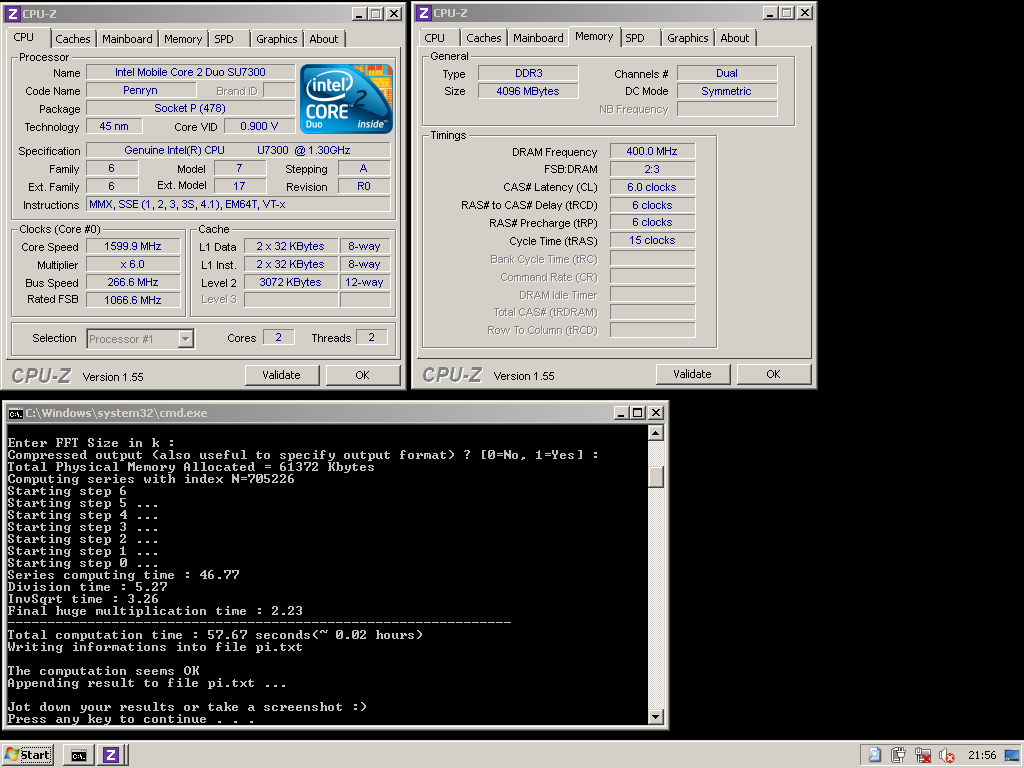Click the CAS# Latency value 6.0 clocks
This screenshot has height=768, width=1024.
point(652,187)
